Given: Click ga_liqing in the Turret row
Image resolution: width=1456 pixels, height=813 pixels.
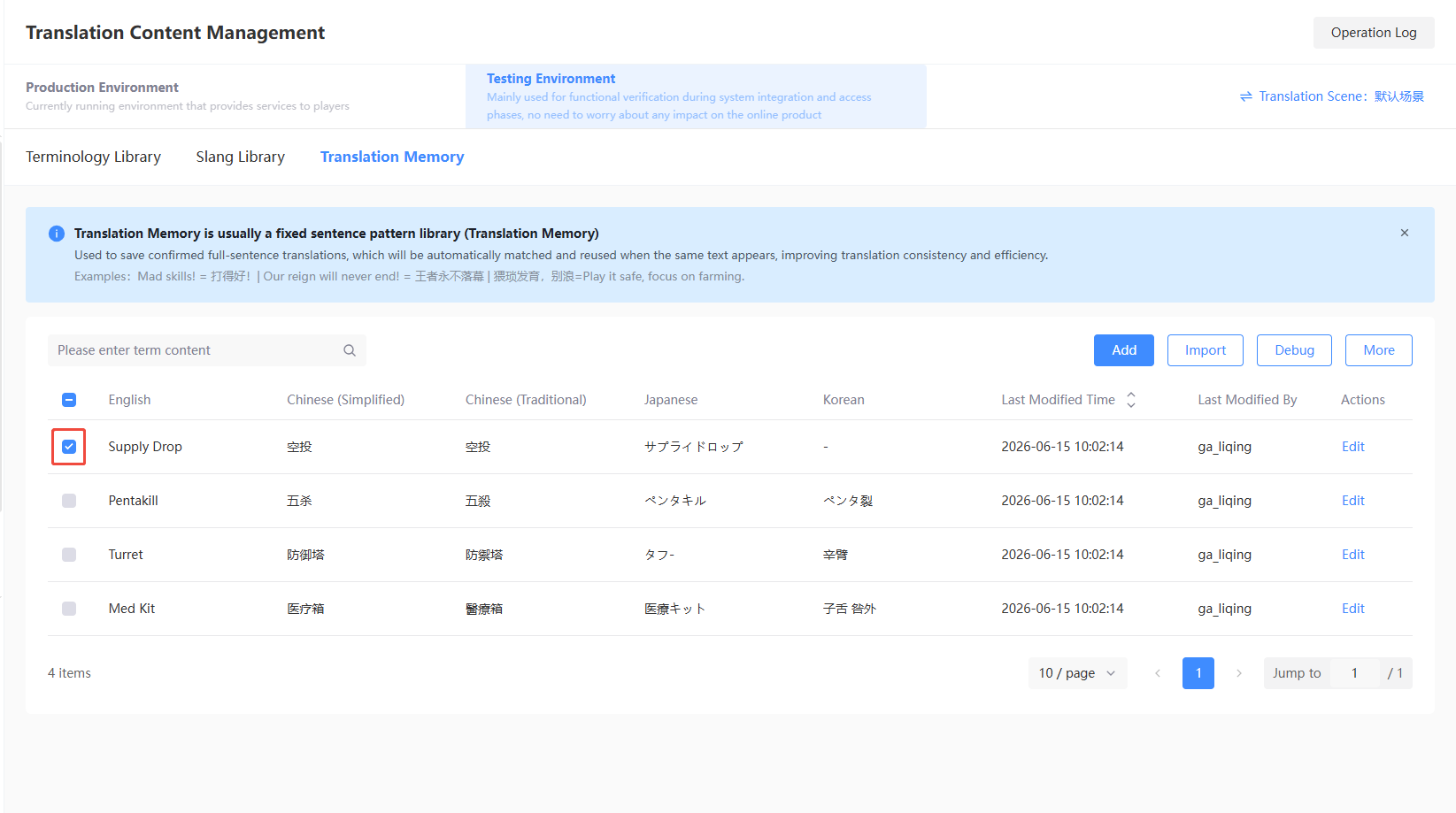Looking at the screenshot, I should pyautogui.click(x=1224, y=555).
